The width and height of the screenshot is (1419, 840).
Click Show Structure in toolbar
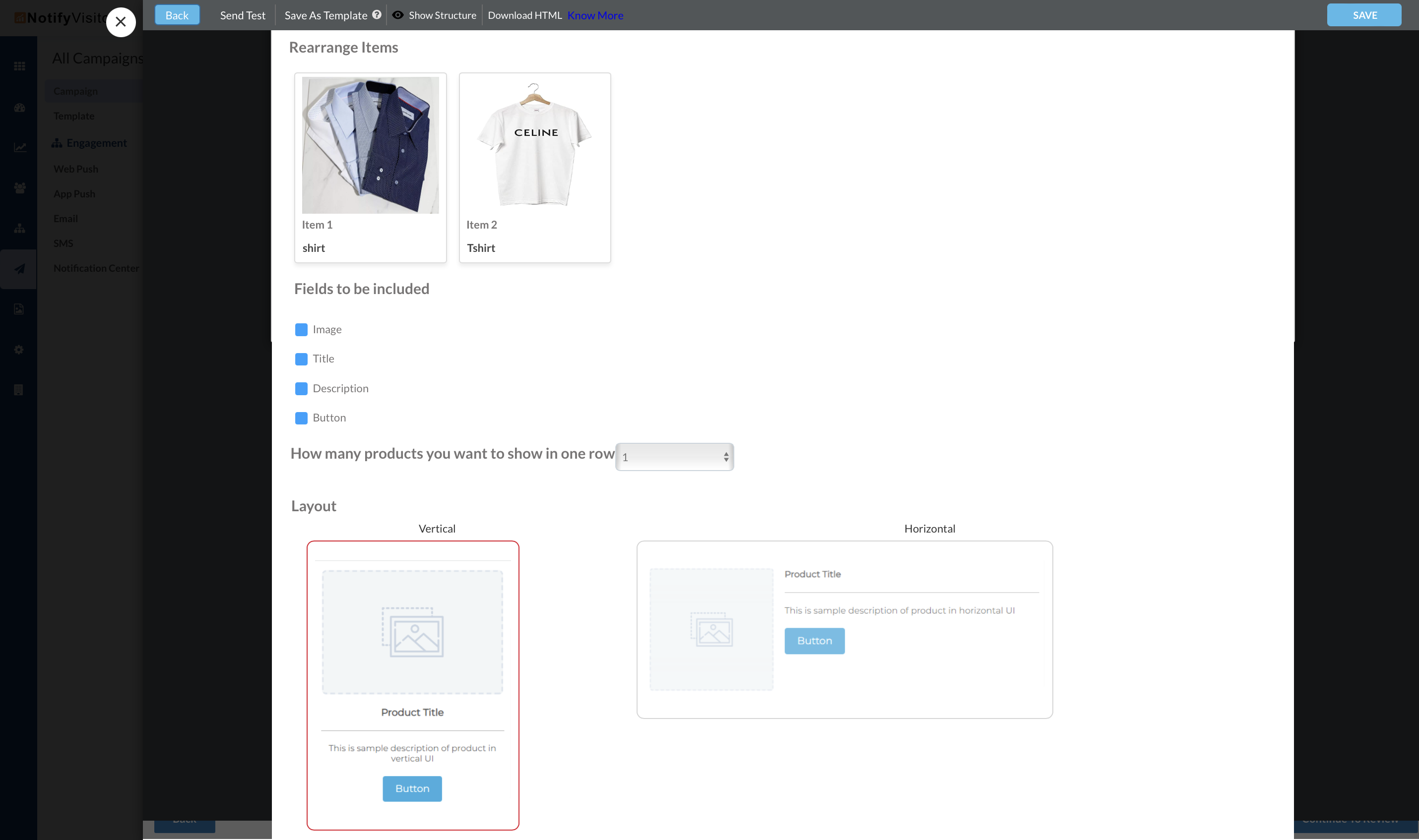pos(442,15)
